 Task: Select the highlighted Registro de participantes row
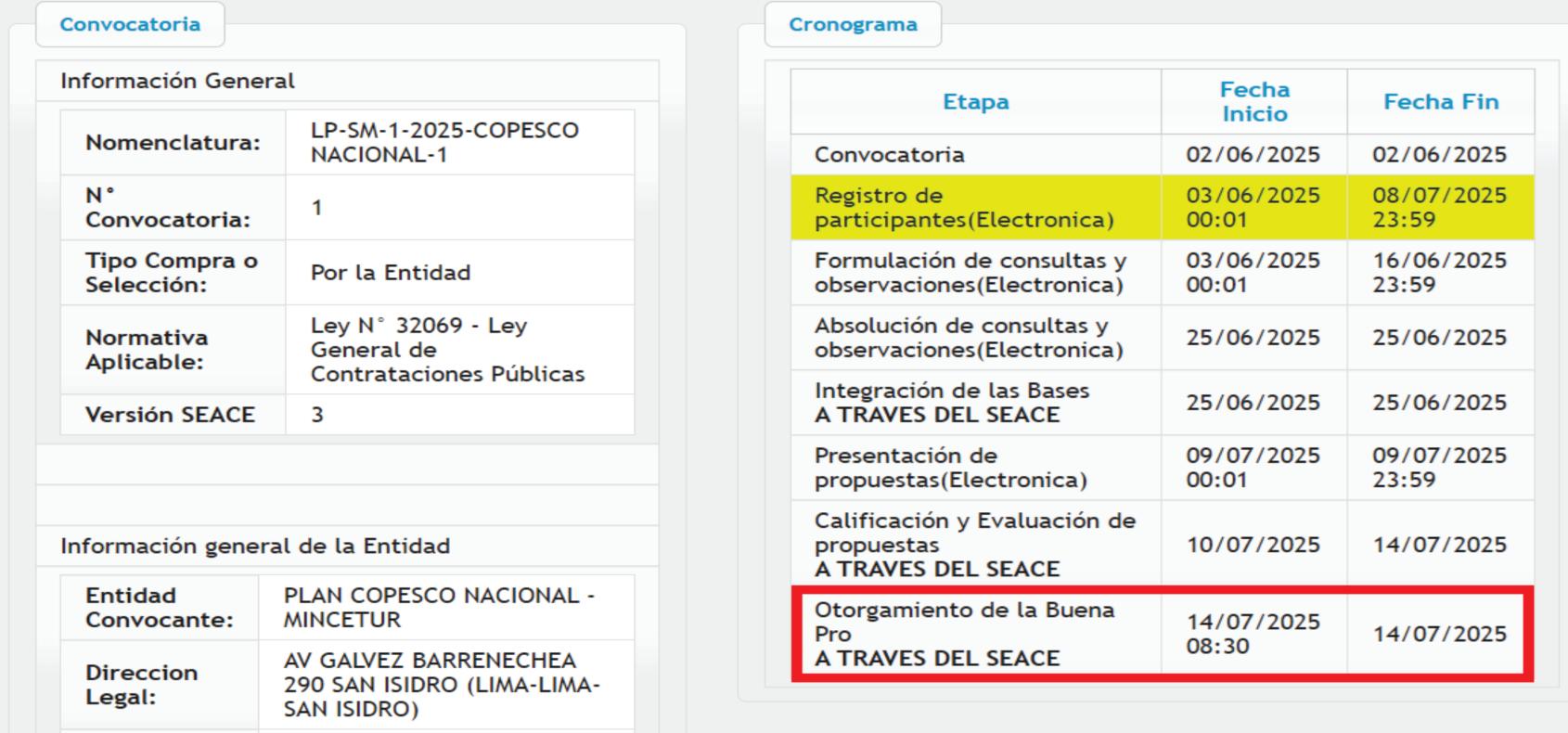pyautogui.click(x=963, y=208)
